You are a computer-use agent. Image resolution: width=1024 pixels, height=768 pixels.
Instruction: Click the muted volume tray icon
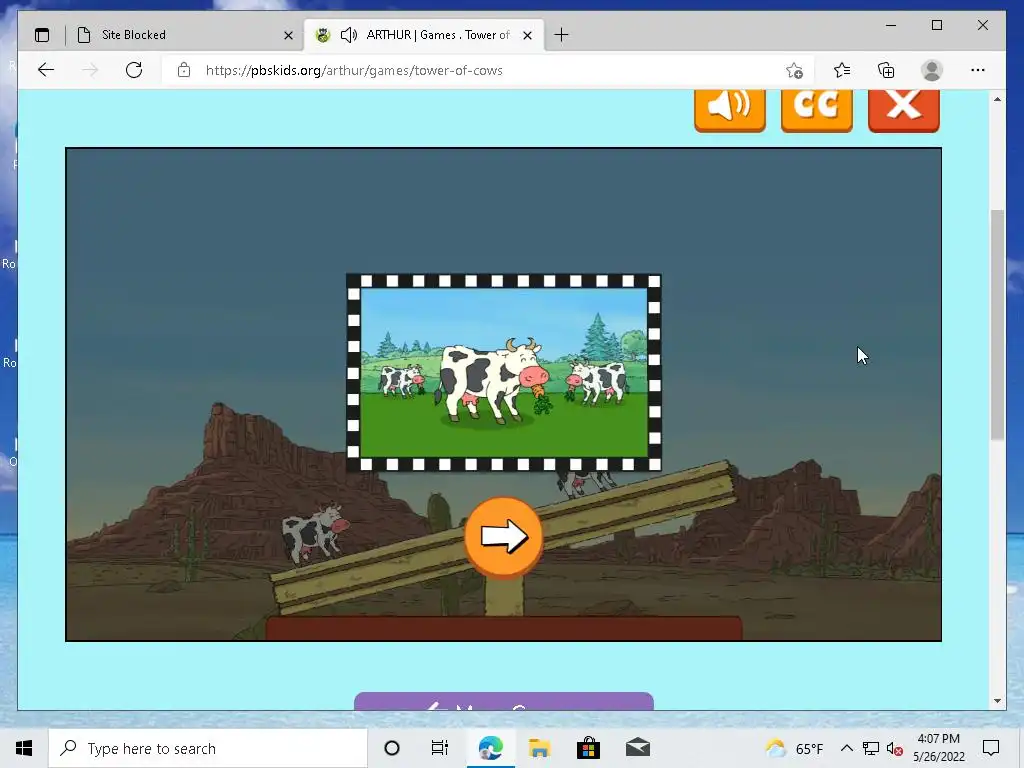point(895,749)
